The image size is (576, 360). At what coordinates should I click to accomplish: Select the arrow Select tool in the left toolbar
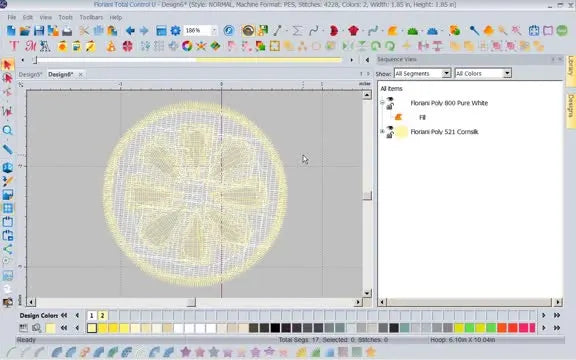[x=7, y=65]
